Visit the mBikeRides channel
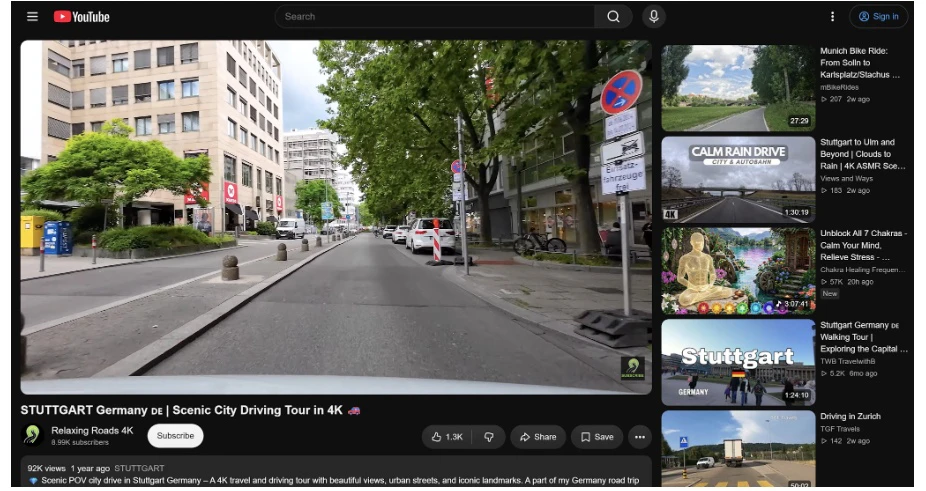The width and height of the screenshot is (926, 491). tap(839, 87)
